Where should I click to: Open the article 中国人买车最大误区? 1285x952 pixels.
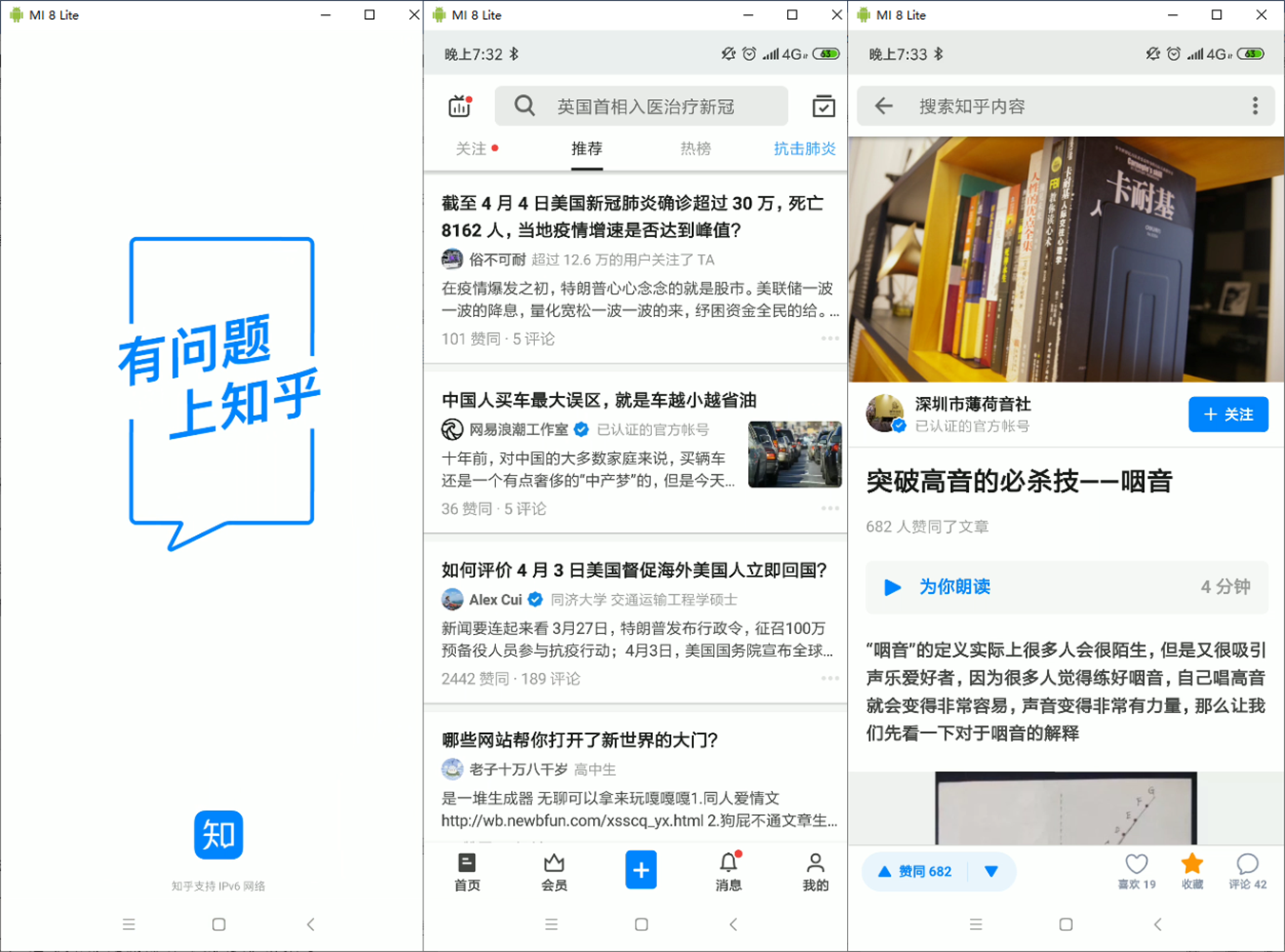click(x=599, y=400)
